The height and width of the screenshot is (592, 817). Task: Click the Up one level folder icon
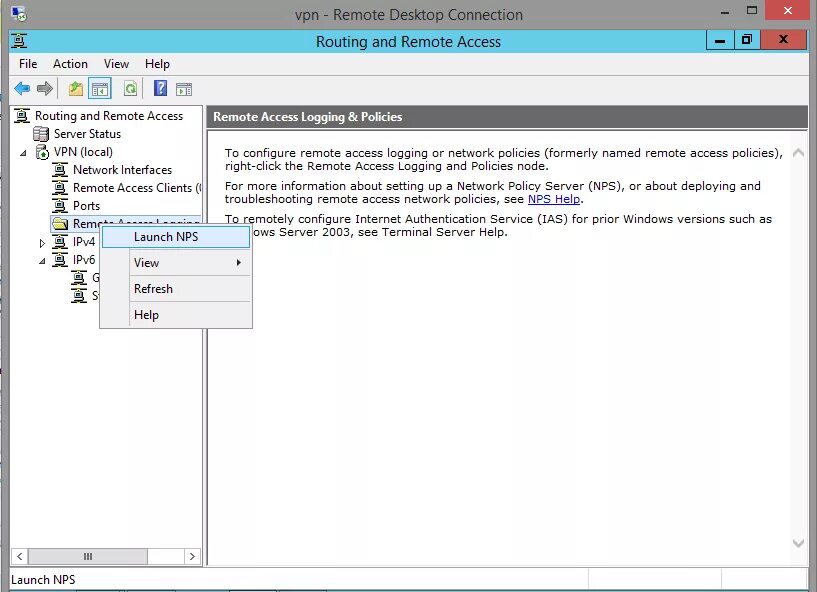[76, 89]
